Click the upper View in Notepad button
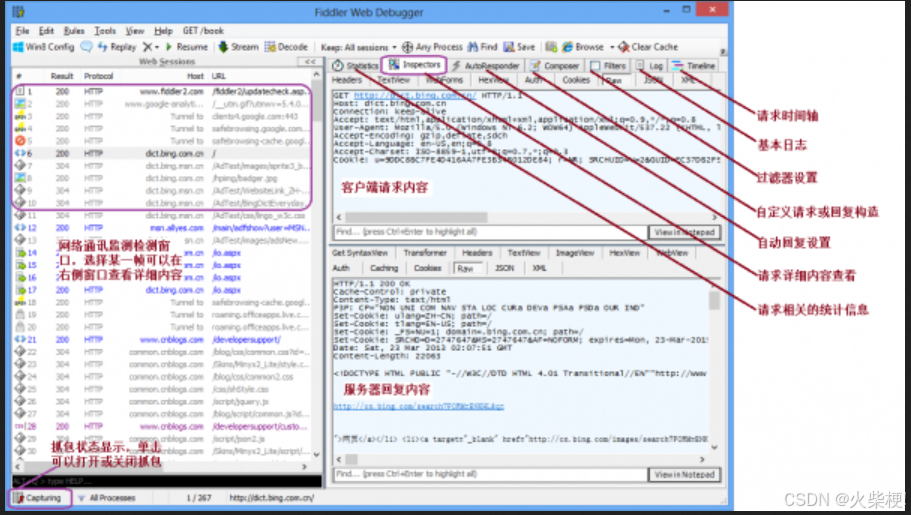The width and height of the screenshot is (911, 515). coord(684,232)
